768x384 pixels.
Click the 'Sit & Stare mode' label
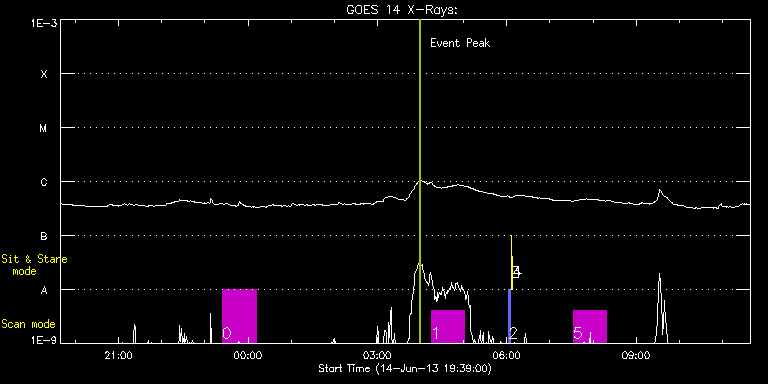tap(34, 264)
